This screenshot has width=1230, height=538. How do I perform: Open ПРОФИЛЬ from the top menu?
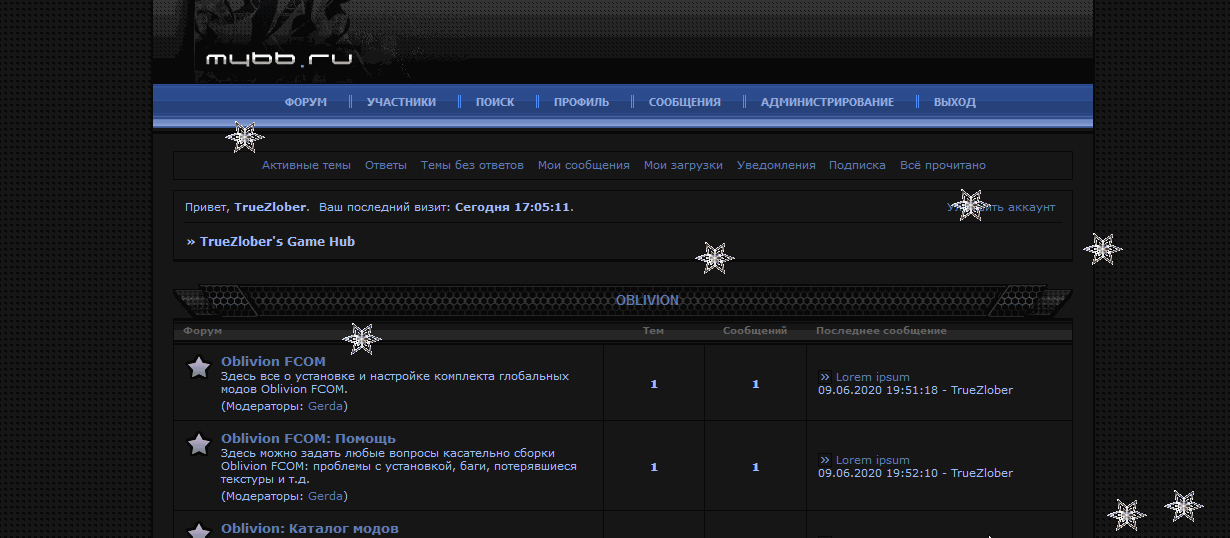[x=581, y=102]
